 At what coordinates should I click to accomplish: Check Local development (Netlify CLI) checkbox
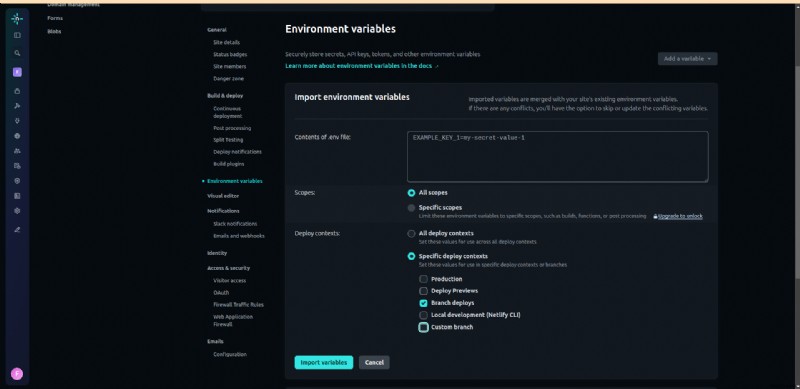click(x=423, y=315)
